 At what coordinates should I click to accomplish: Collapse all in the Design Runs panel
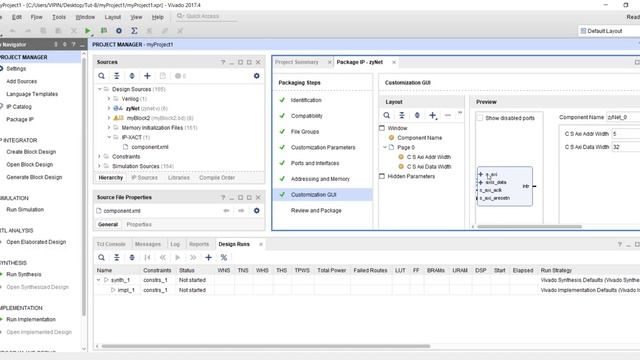click(x=117, y=258)
